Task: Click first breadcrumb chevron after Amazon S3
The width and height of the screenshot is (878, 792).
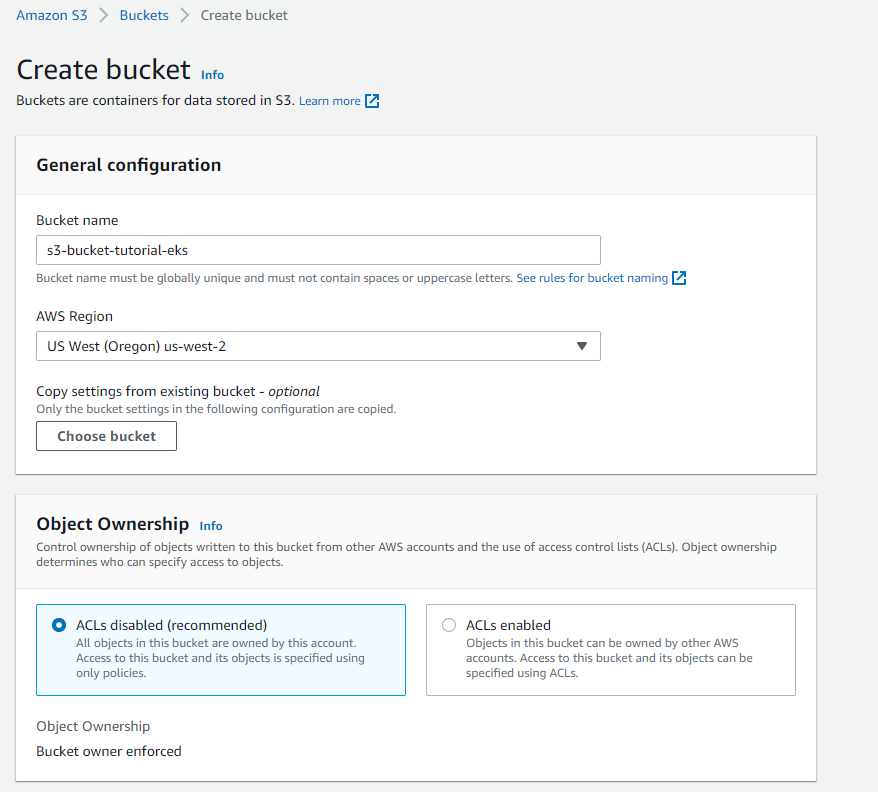Action: 103,16
